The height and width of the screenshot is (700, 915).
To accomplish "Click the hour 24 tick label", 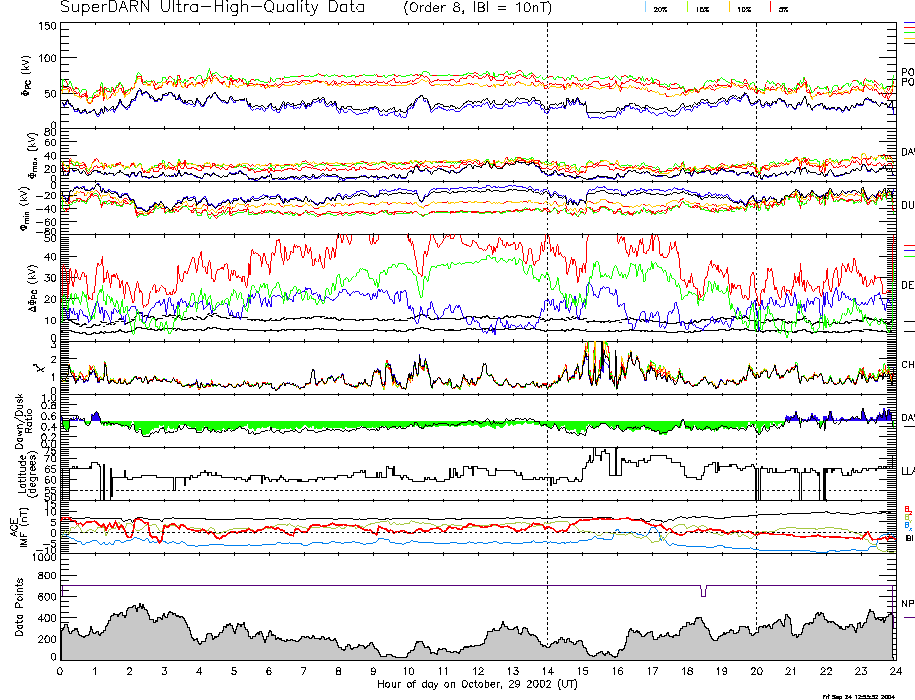I will click(894, 672).
